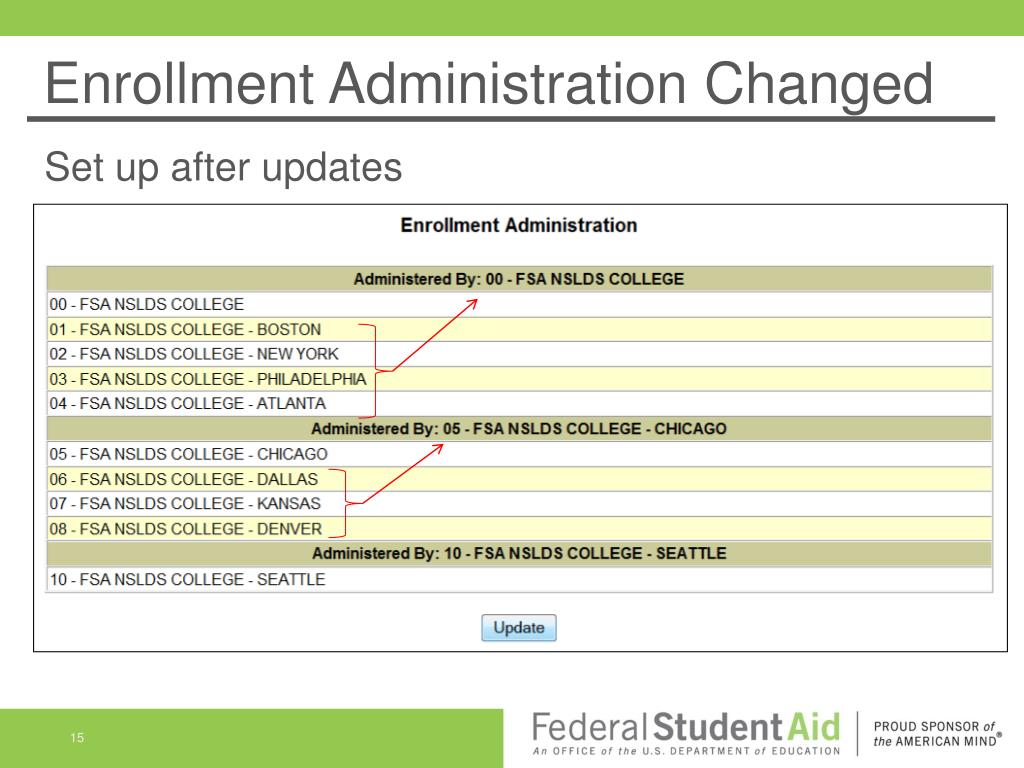Choose the 02 - NEW YORK location row
Screen dimensions: 1024x768
520,354
